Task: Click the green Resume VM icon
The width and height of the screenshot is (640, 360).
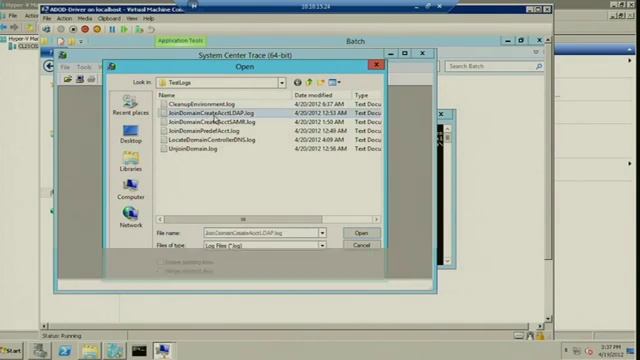Action: click(x=124, y=29)
